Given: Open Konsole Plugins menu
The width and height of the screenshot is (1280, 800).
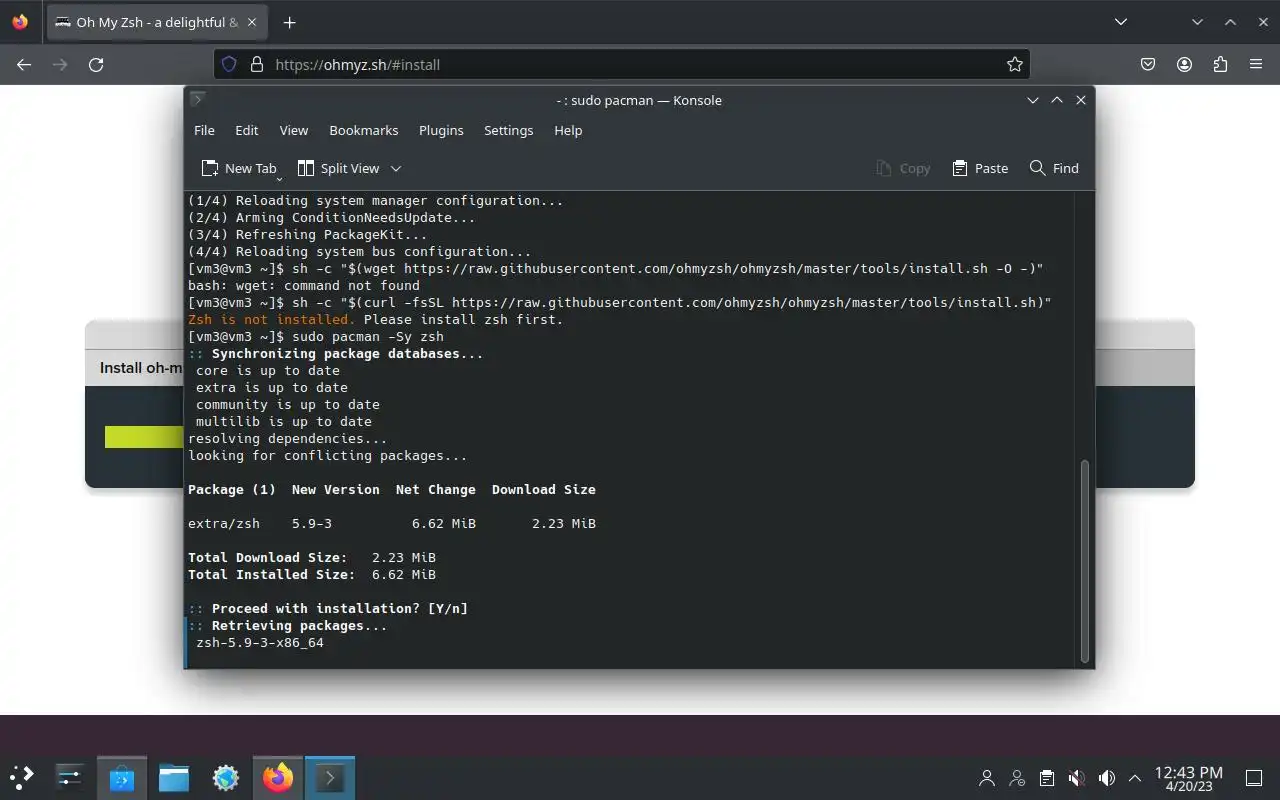Looking at the screenshot, I should click(441, 130).
